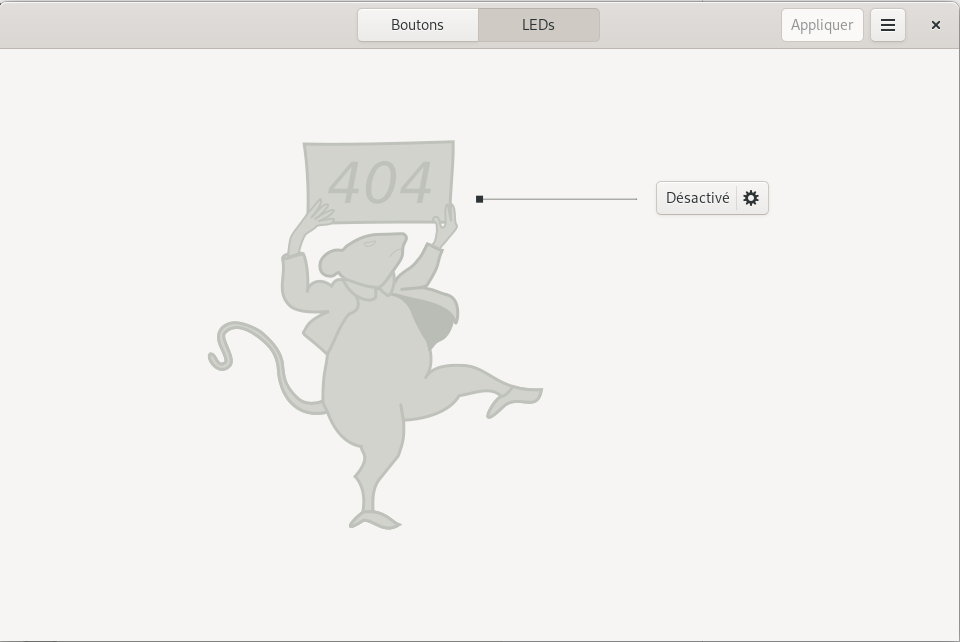Open the application menu via the triple-bar icon
The height and width of the screenshot is (642, 960).
pyautogui.click(x=888, y=24)
